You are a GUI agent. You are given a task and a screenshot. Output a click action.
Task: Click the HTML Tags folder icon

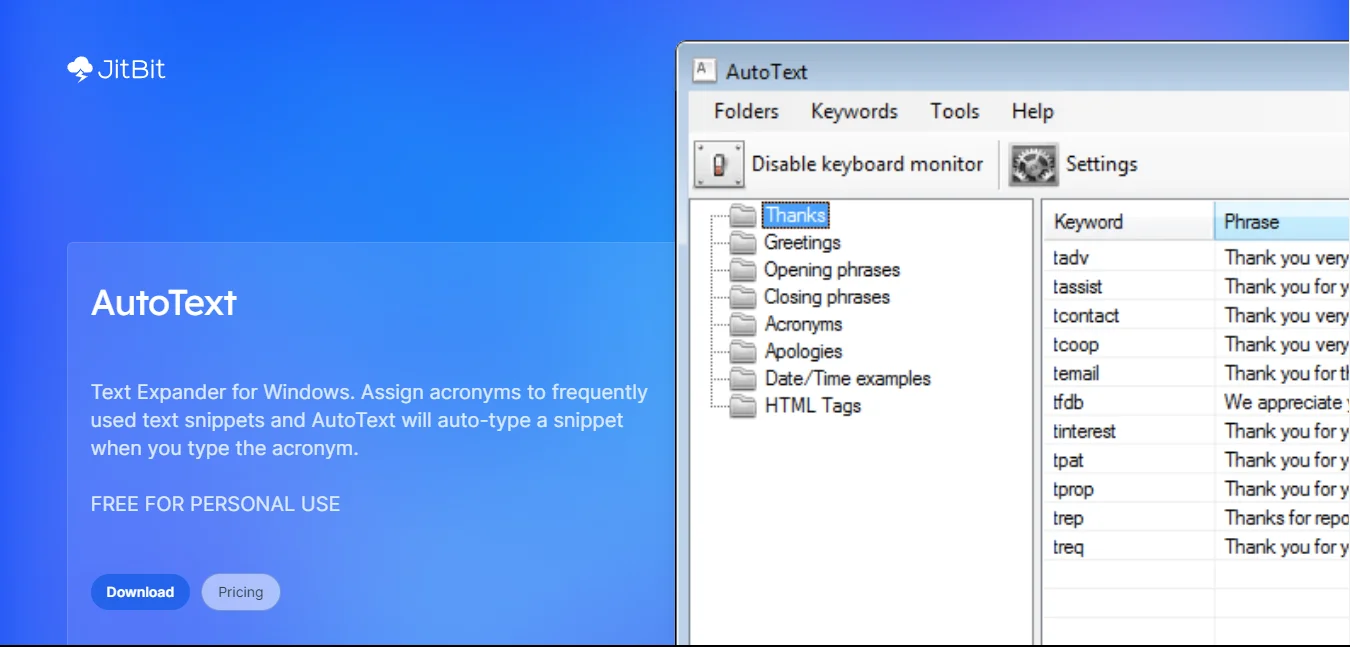point(742,405)
